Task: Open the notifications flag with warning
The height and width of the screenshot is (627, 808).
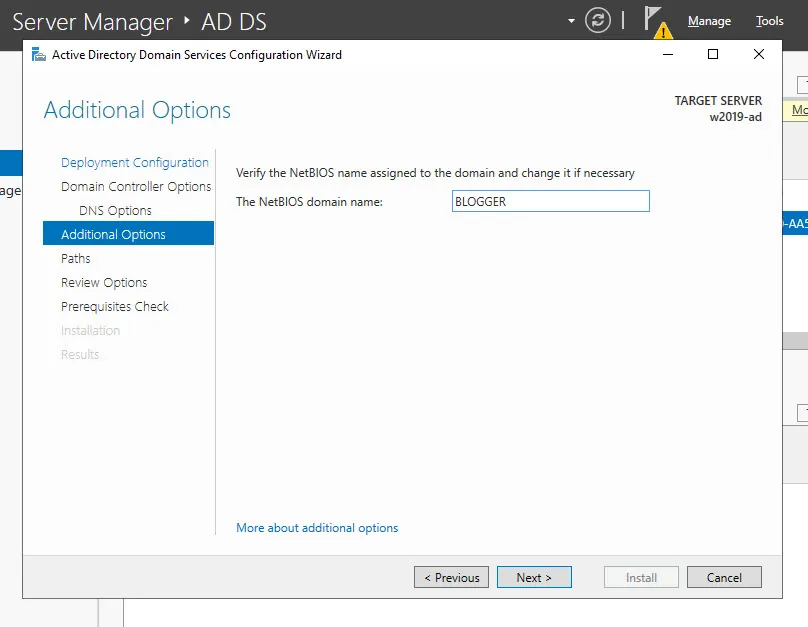Action: 655,20
